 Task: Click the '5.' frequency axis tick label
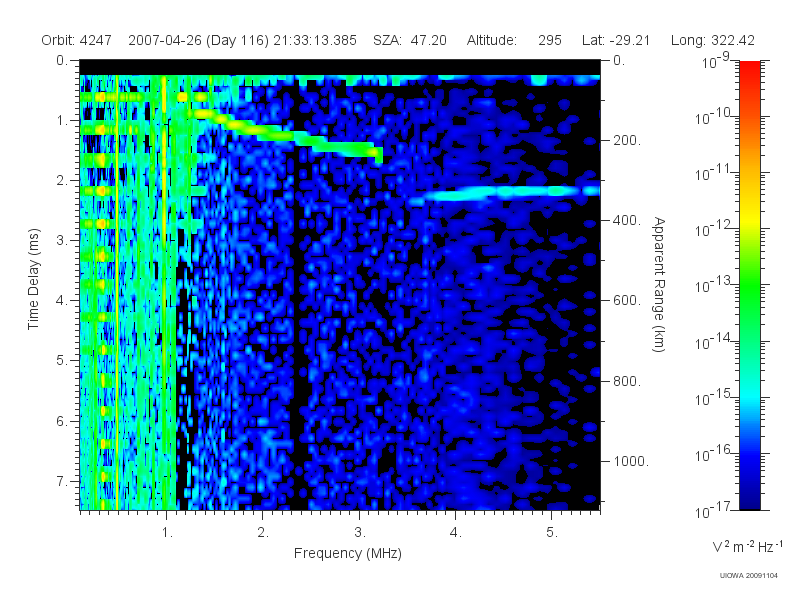552,533
